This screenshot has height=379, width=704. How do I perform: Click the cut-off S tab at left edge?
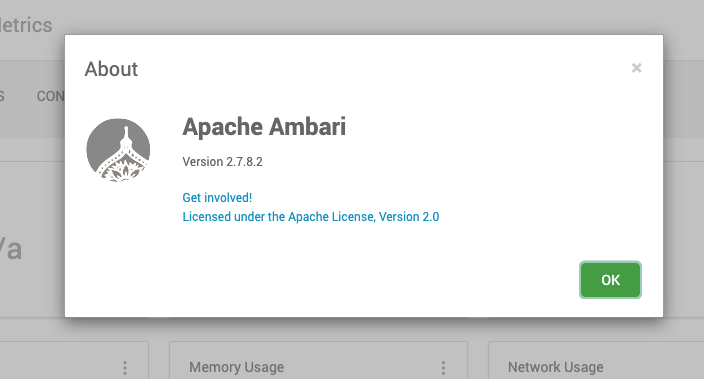point(2,96)
